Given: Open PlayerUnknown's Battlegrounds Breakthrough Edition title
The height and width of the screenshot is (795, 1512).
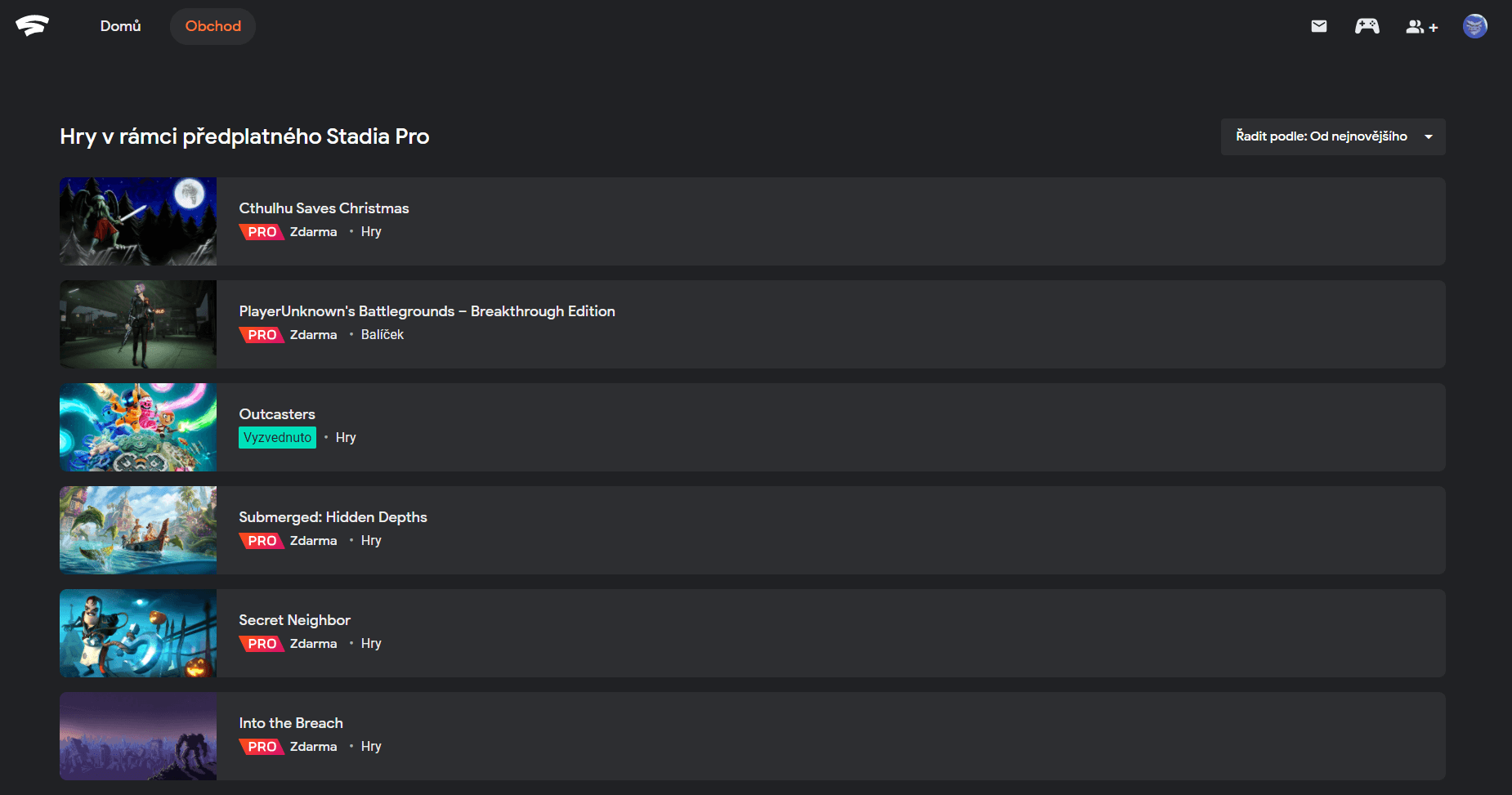Looking at the screenshot, I should pos(427,311).
